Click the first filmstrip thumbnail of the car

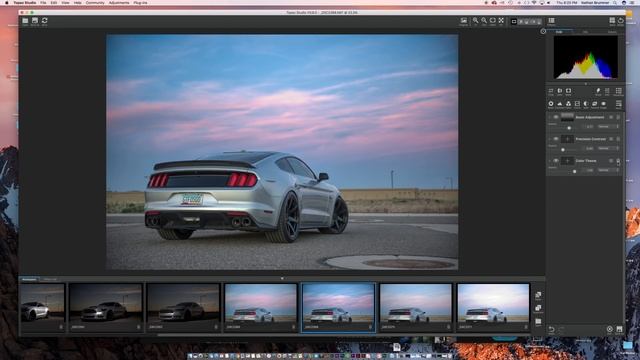tap(43, 307)
